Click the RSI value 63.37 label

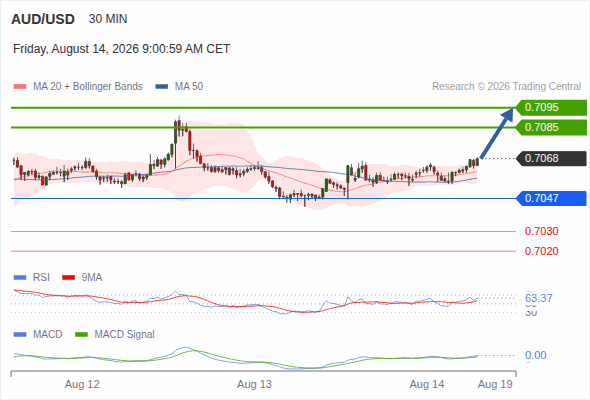(x=539, y=298)
